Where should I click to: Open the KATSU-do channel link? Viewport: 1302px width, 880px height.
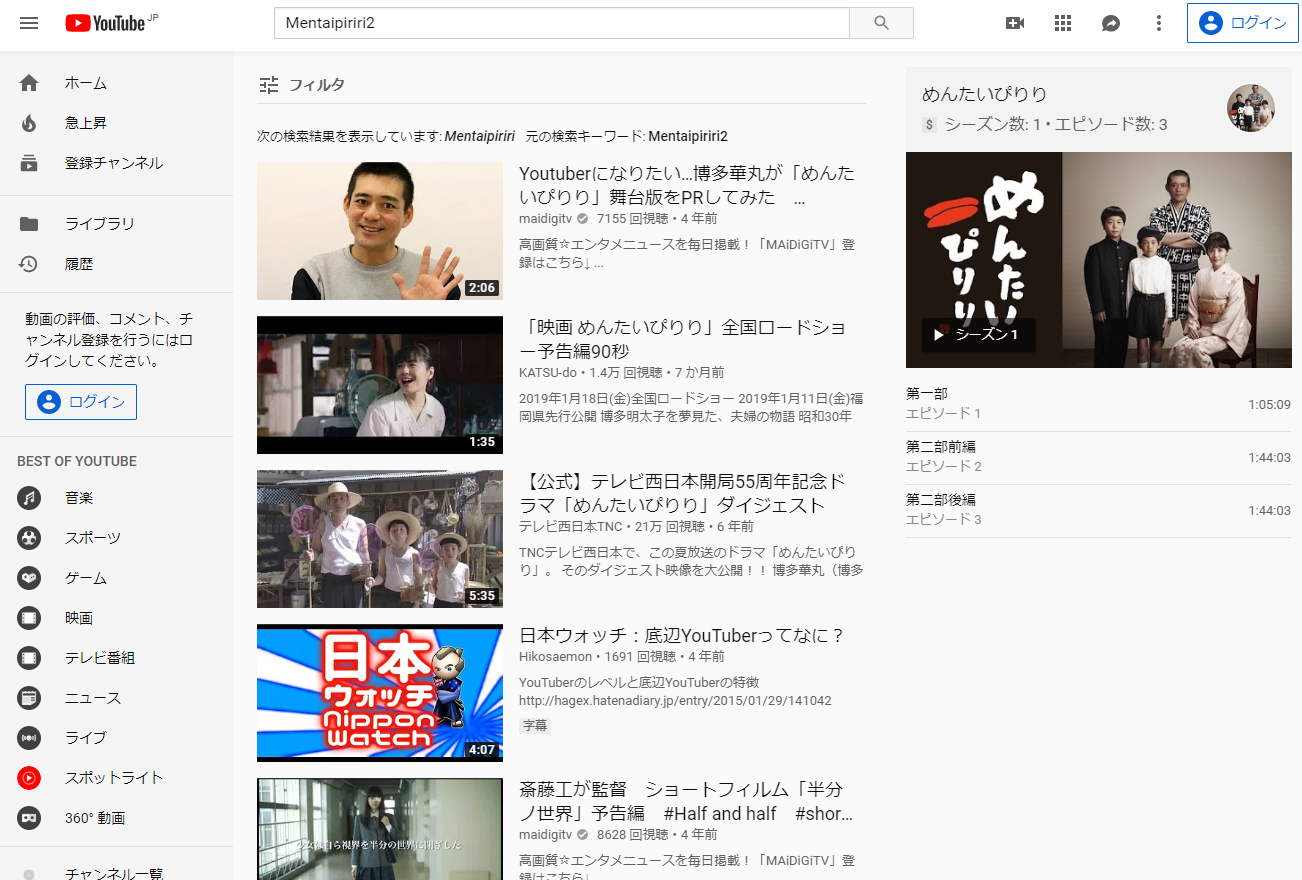click(x=548, y=372)
